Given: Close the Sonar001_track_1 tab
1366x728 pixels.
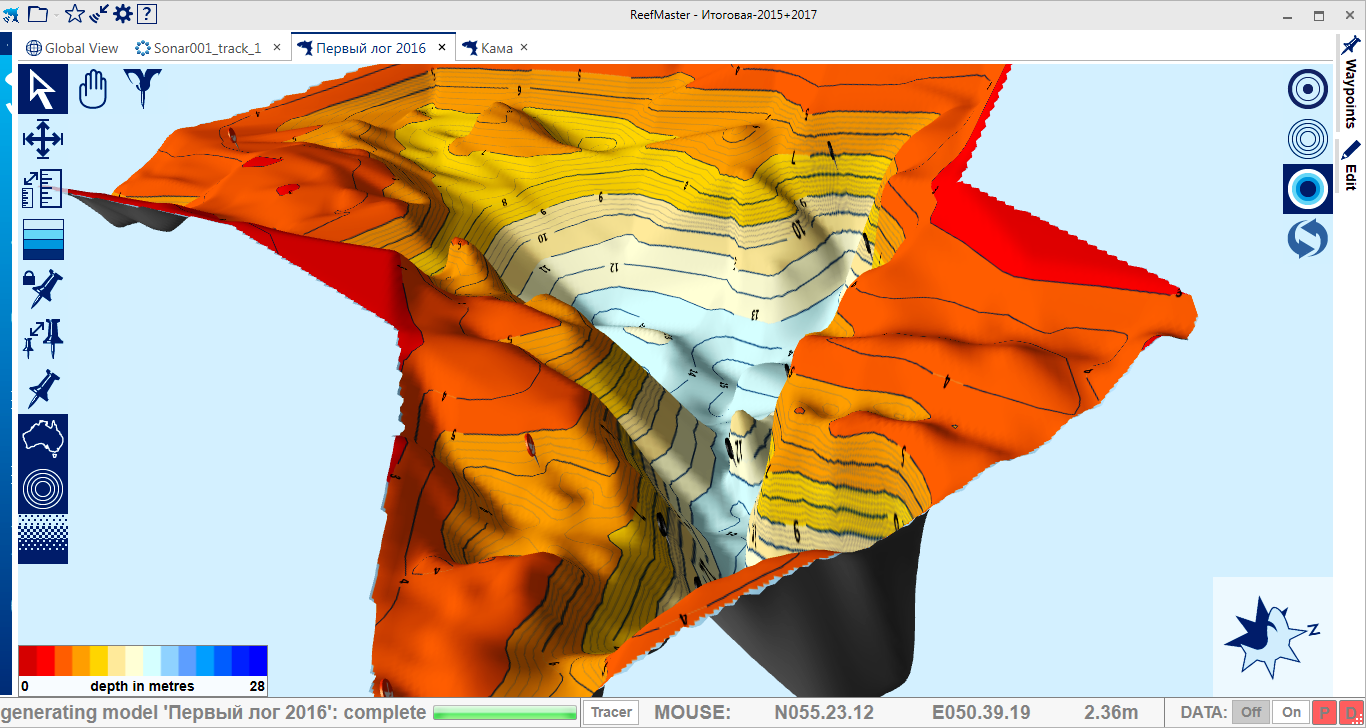Looking at the screenshot, I should (277, 48).
